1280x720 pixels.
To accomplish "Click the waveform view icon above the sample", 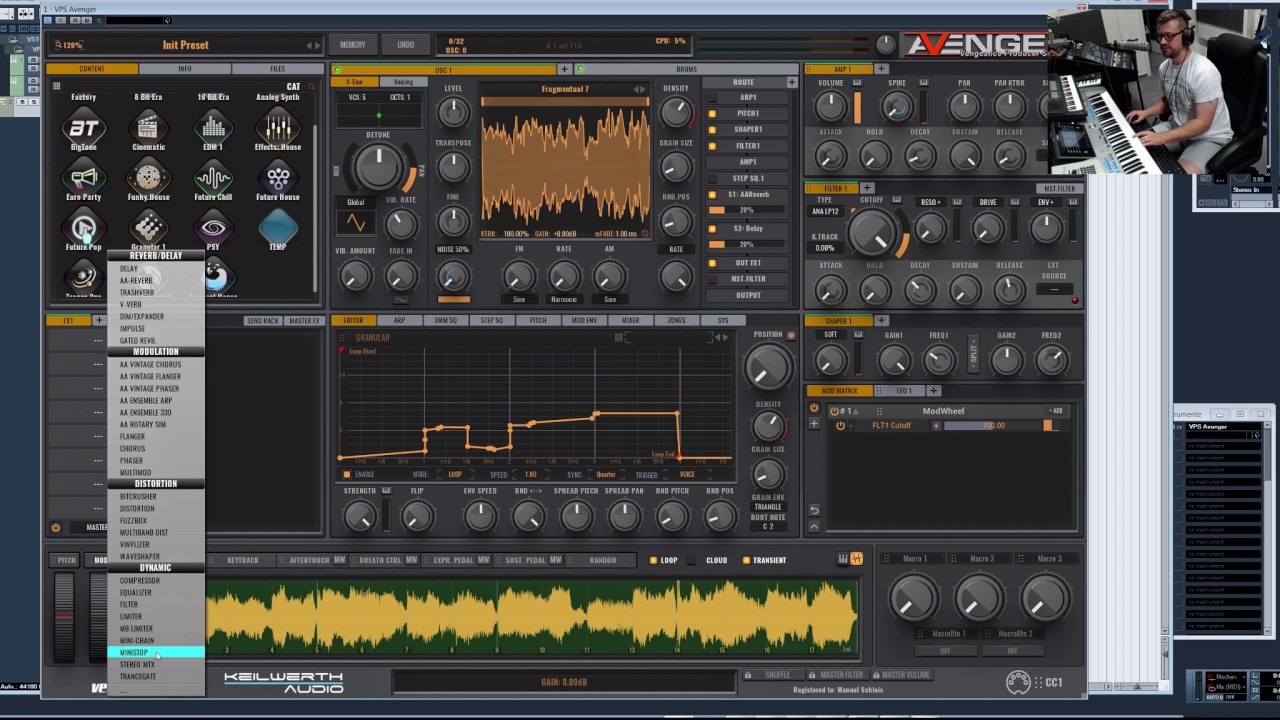I will click(x=856, y=559).
